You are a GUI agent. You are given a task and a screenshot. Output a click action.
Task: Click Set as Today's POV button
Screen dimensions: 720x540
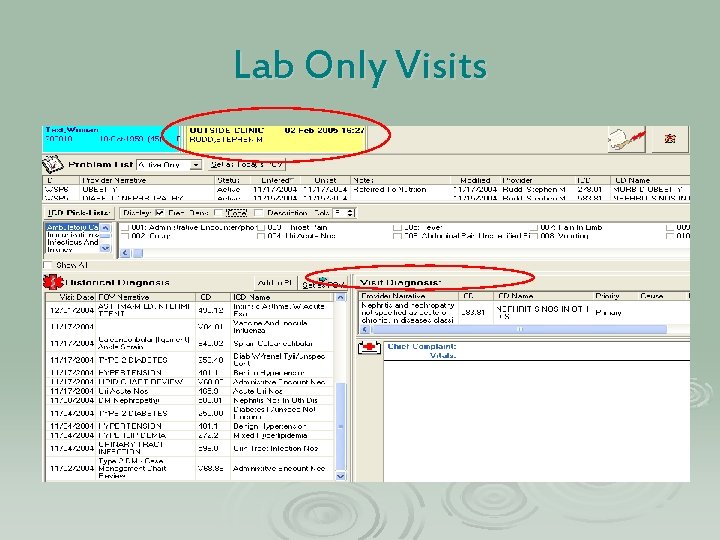(246, 164)
